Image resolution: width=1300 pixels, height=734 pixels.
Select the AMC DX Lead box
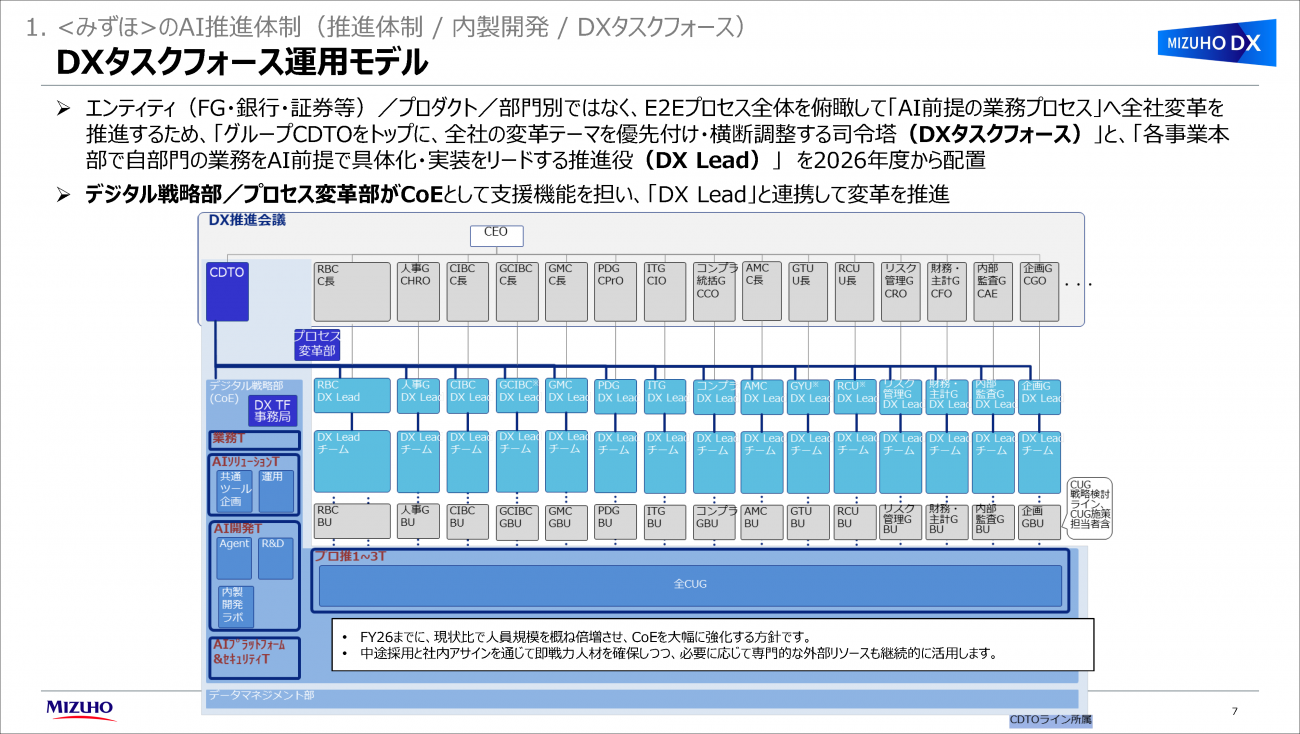(762, 397)
